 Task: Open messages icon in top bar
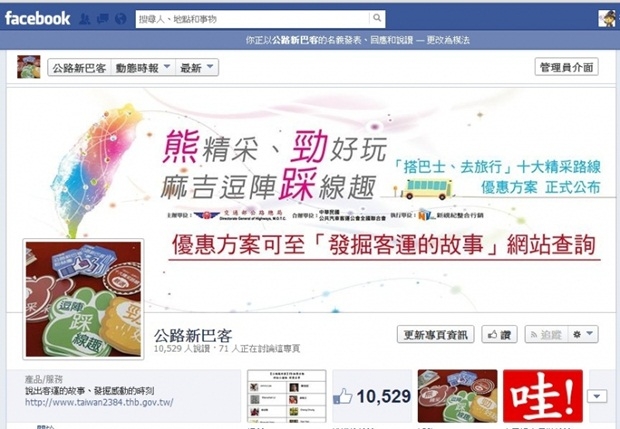point(102,19)
